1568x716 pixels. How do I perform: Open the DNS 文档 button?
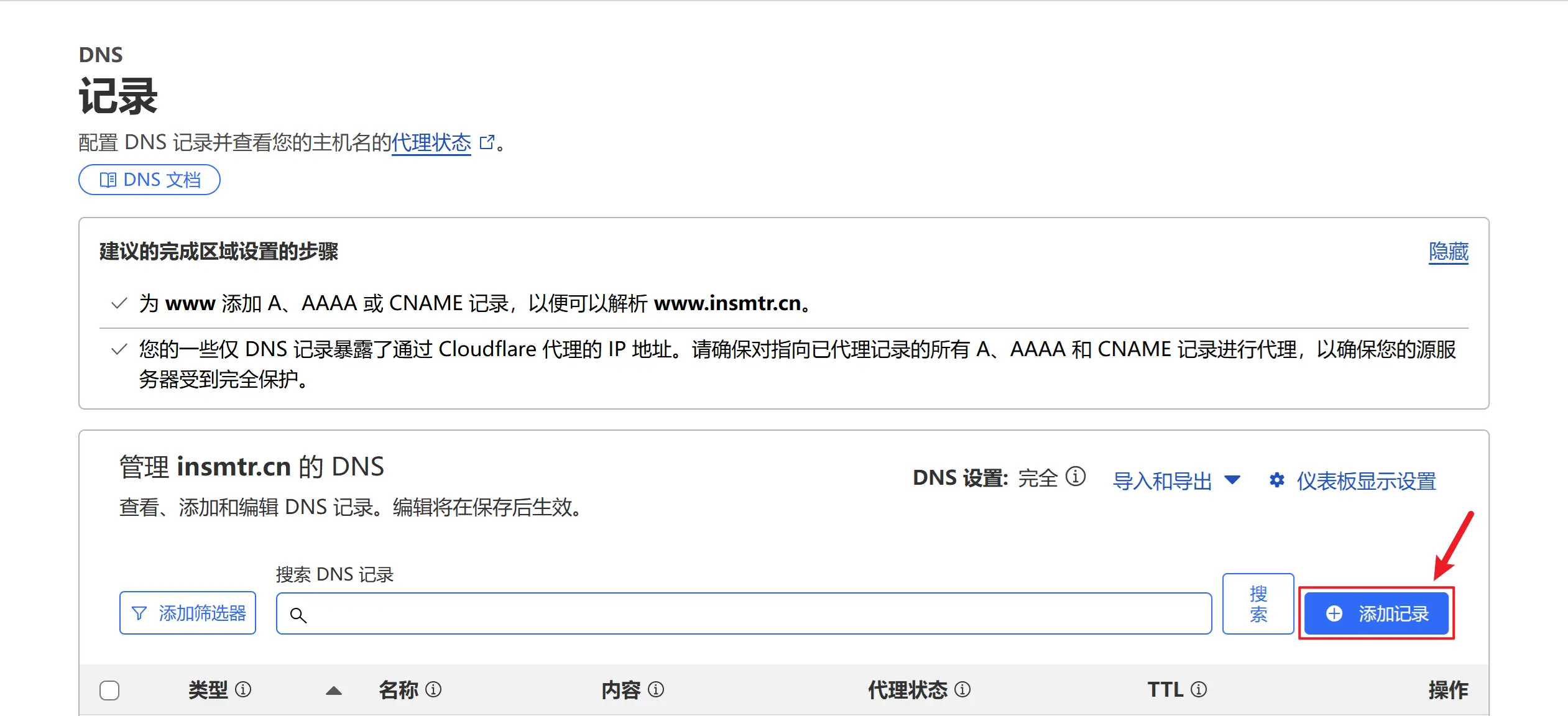[x=149, y=180]
